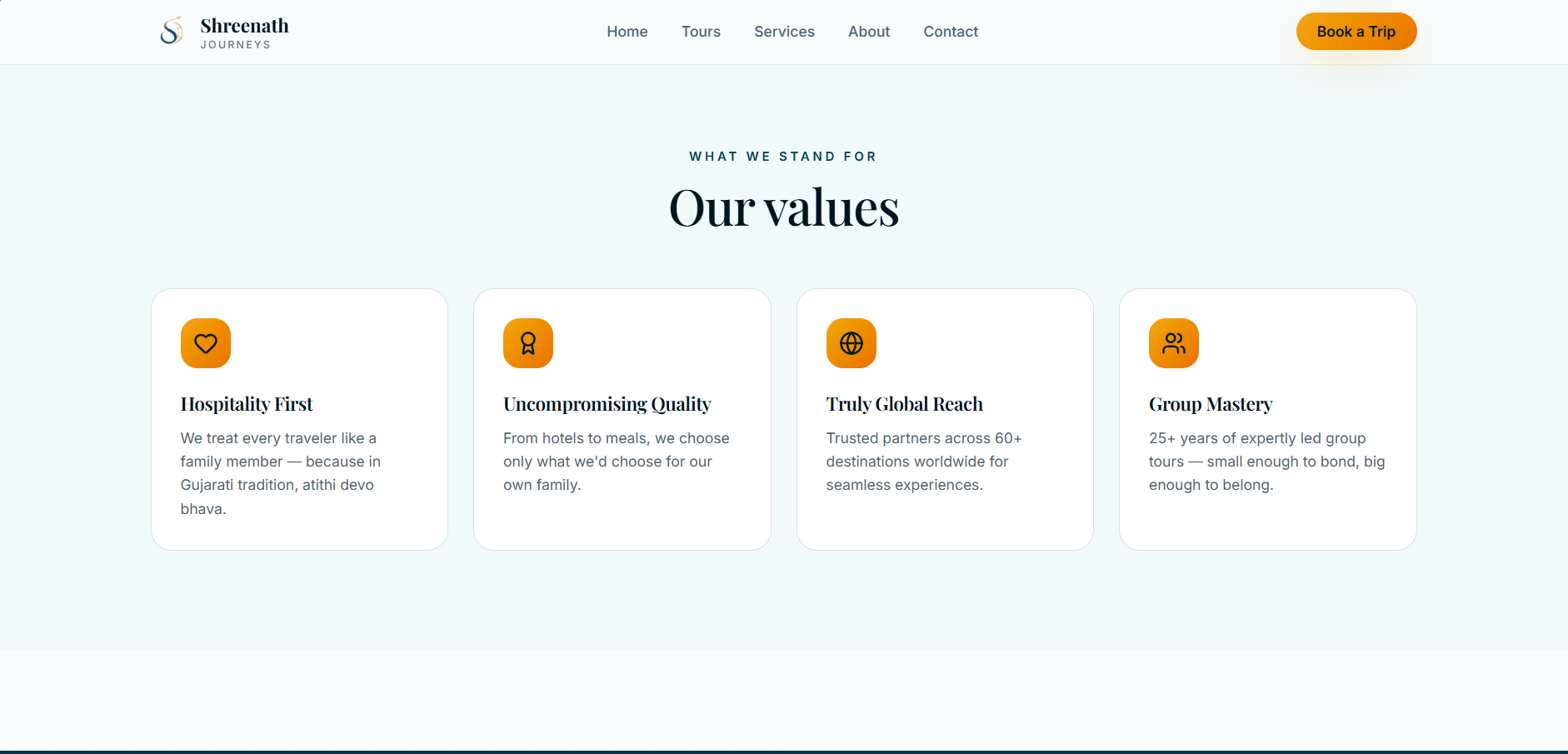Navigate to the About page
The height and width of the screenshot is (754, 1568).
tap(869, 32)
